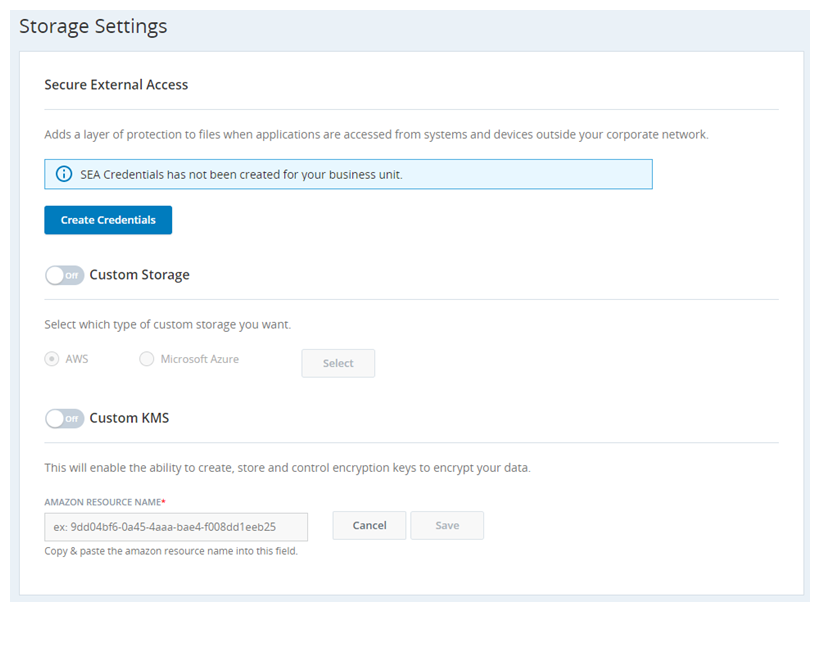
Task: Click the info icon in SEA Credentials banner
Action: tap(64, 174)
